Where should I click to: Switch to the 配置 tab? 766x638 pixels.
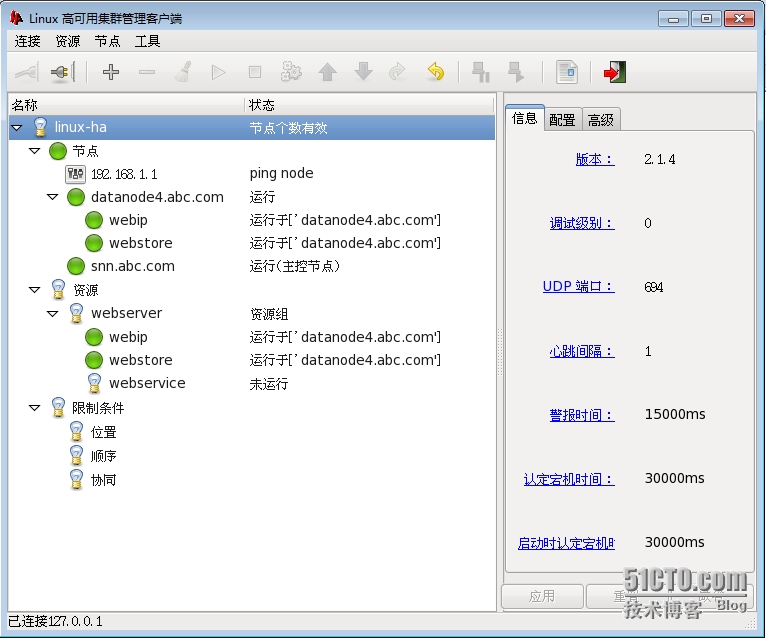click(562, 120)
